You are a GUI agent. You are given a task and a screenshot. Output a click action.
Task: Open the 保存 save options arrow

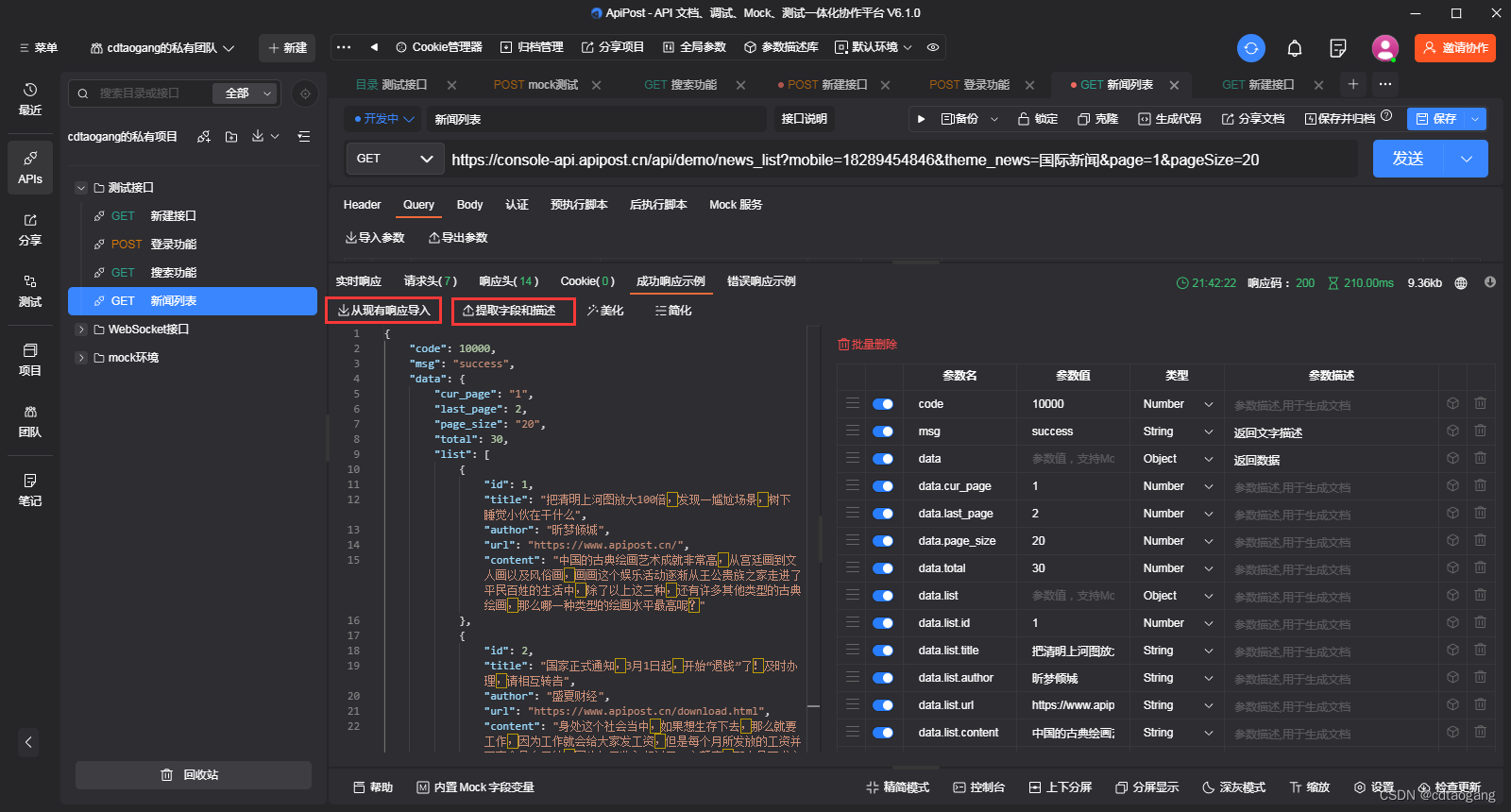point(1476,119)
